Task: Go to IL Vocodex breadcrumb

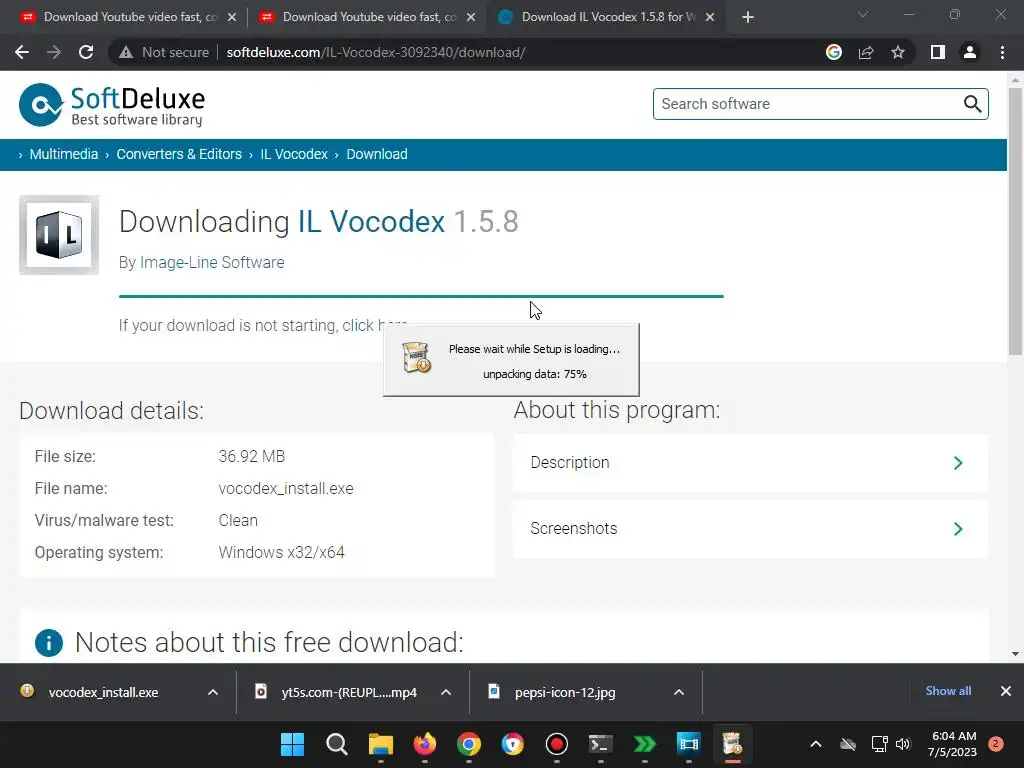Action: pyautogui.click(x=294, y=154)
